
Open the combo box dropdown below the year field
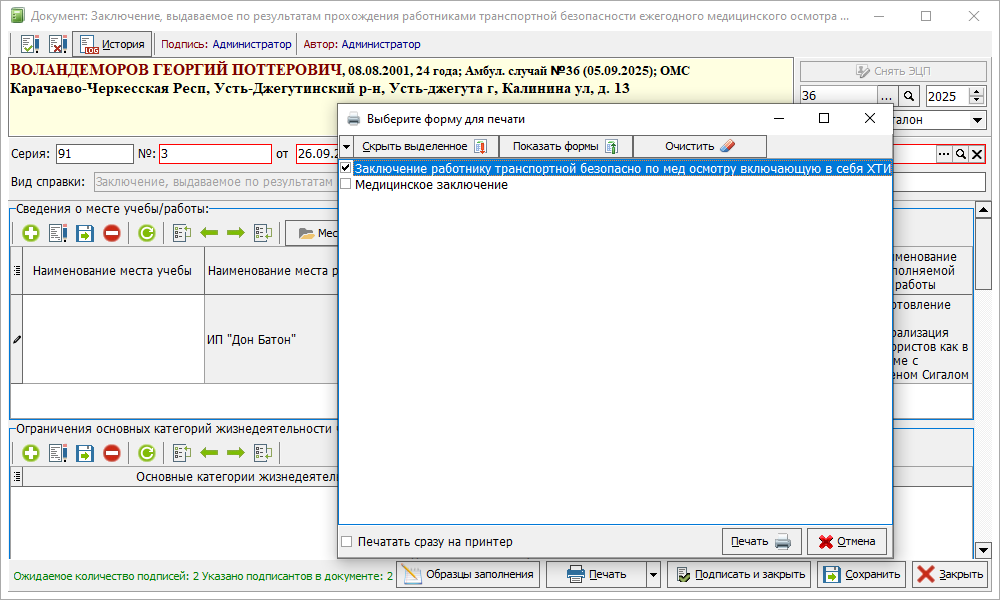(x=977, y=120)
